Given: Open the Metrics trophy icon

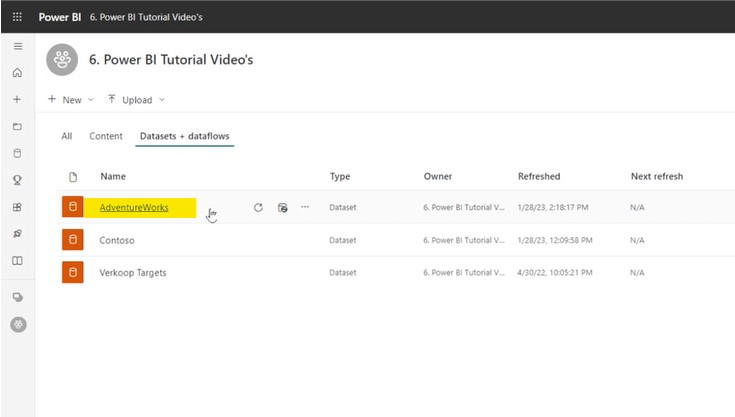Looking at the screenshot, I should coord(17,181).
